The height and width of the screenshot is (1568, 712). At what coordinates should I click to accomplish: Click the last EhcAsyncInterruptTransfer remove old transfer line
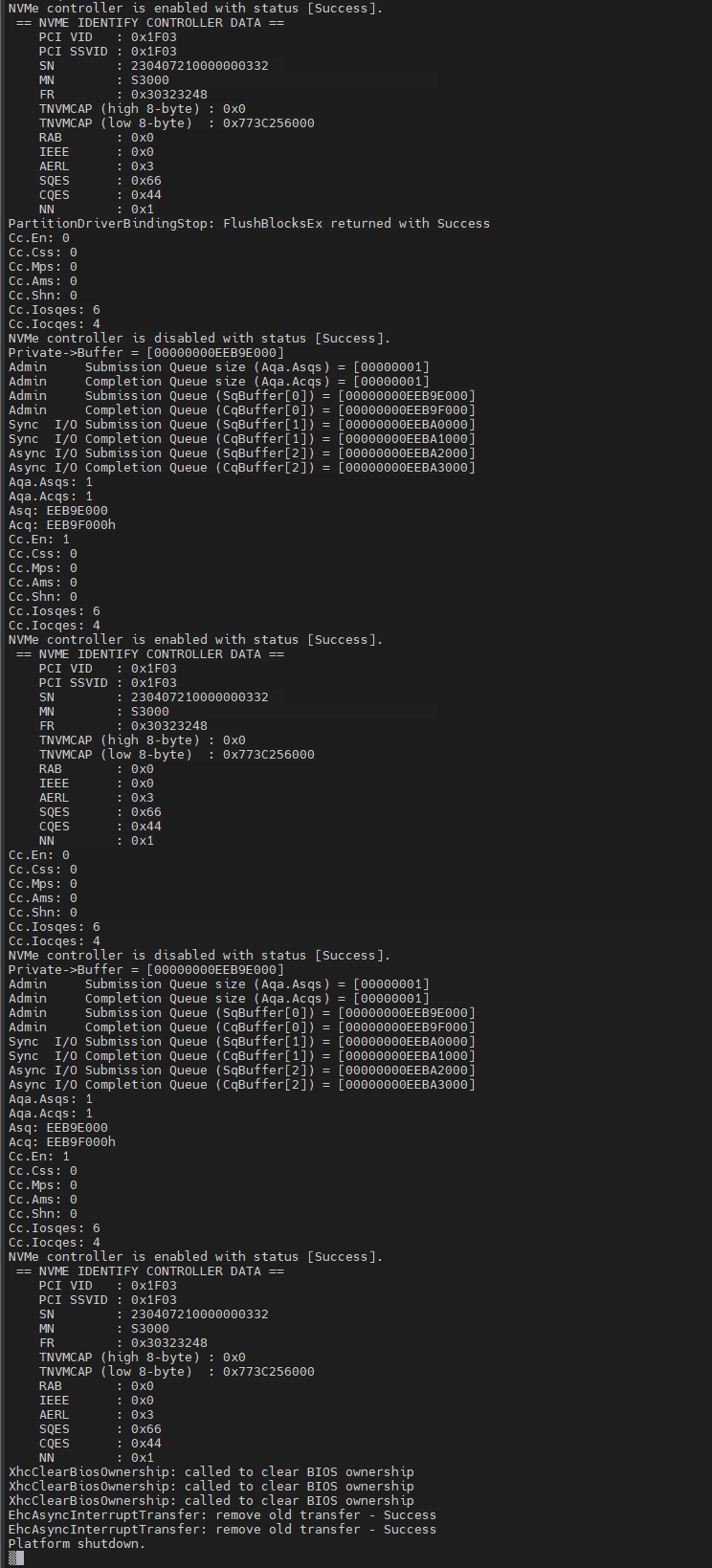click(x=222, y=1530)
